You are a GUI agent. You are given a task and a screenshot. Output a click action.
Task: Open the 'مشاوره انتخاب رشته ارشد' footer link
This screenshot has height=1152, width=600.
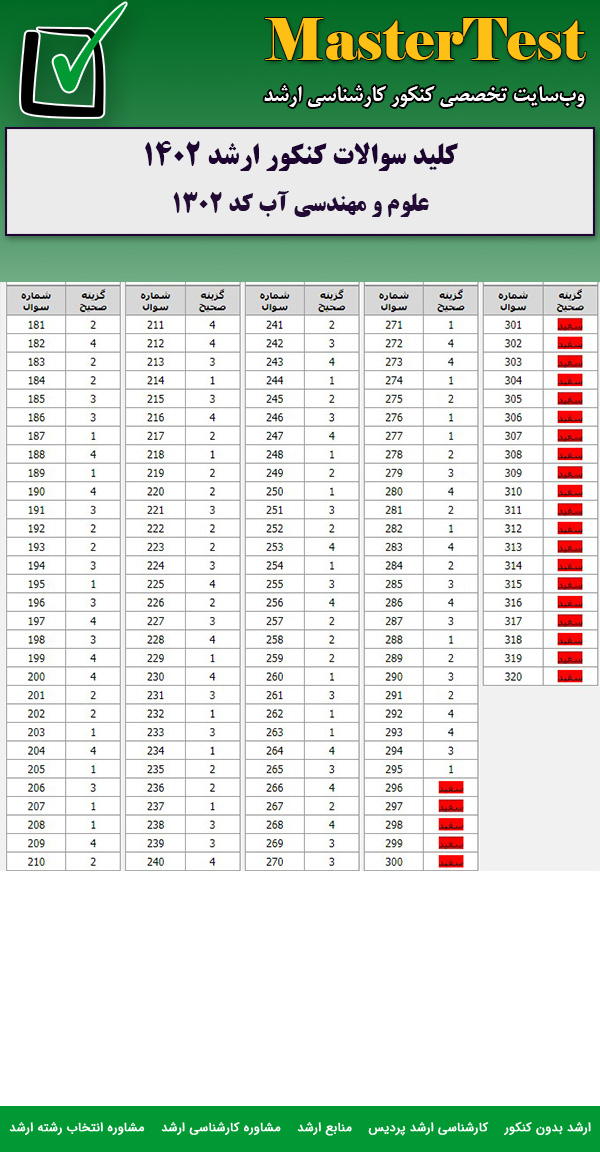[x=77, y=1127]
